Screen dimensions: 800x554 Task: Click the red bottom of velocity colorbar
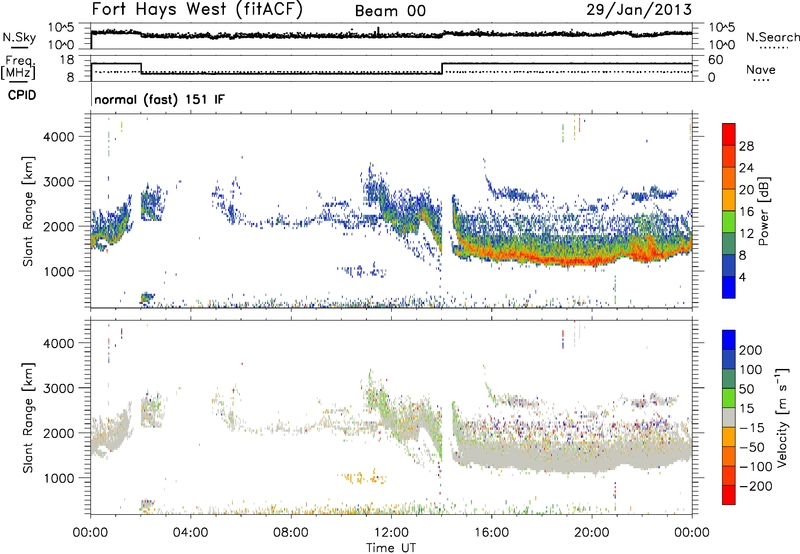point(729,495)
